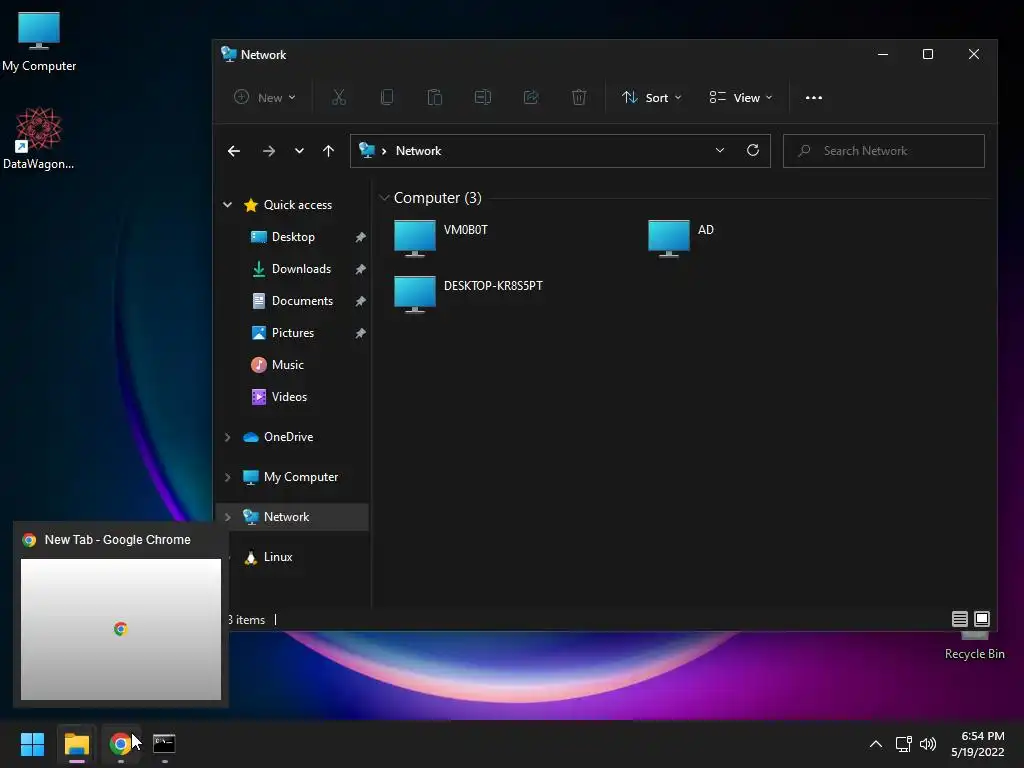Select the AD computer

pos(681,238)
